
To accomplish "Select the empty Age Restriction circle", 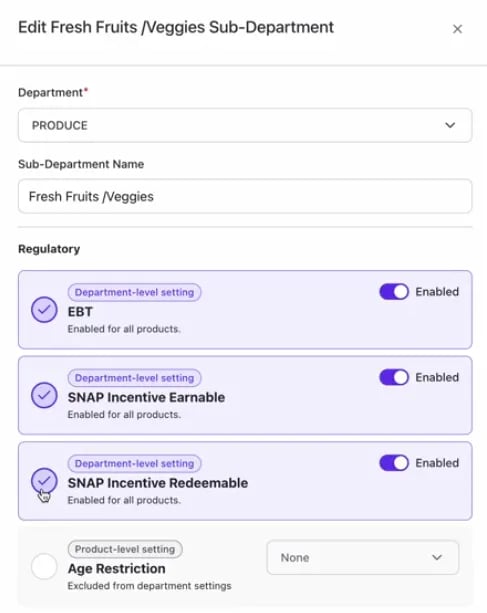I will point(44,566).
